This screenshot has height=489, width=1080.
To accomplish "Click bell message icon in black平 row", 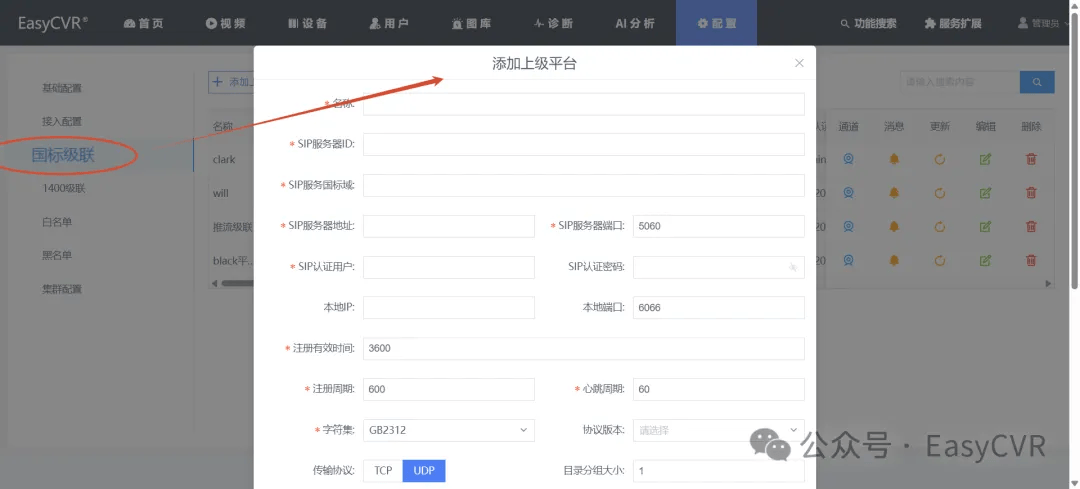I will [x=894, y=260].
